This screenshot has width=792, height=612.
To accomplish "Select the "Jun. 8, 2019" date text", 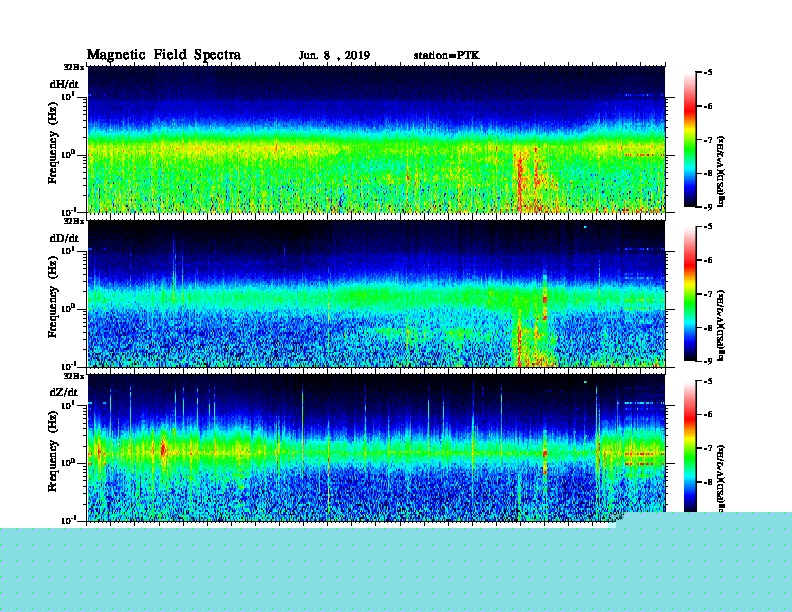I will point(334,56).
